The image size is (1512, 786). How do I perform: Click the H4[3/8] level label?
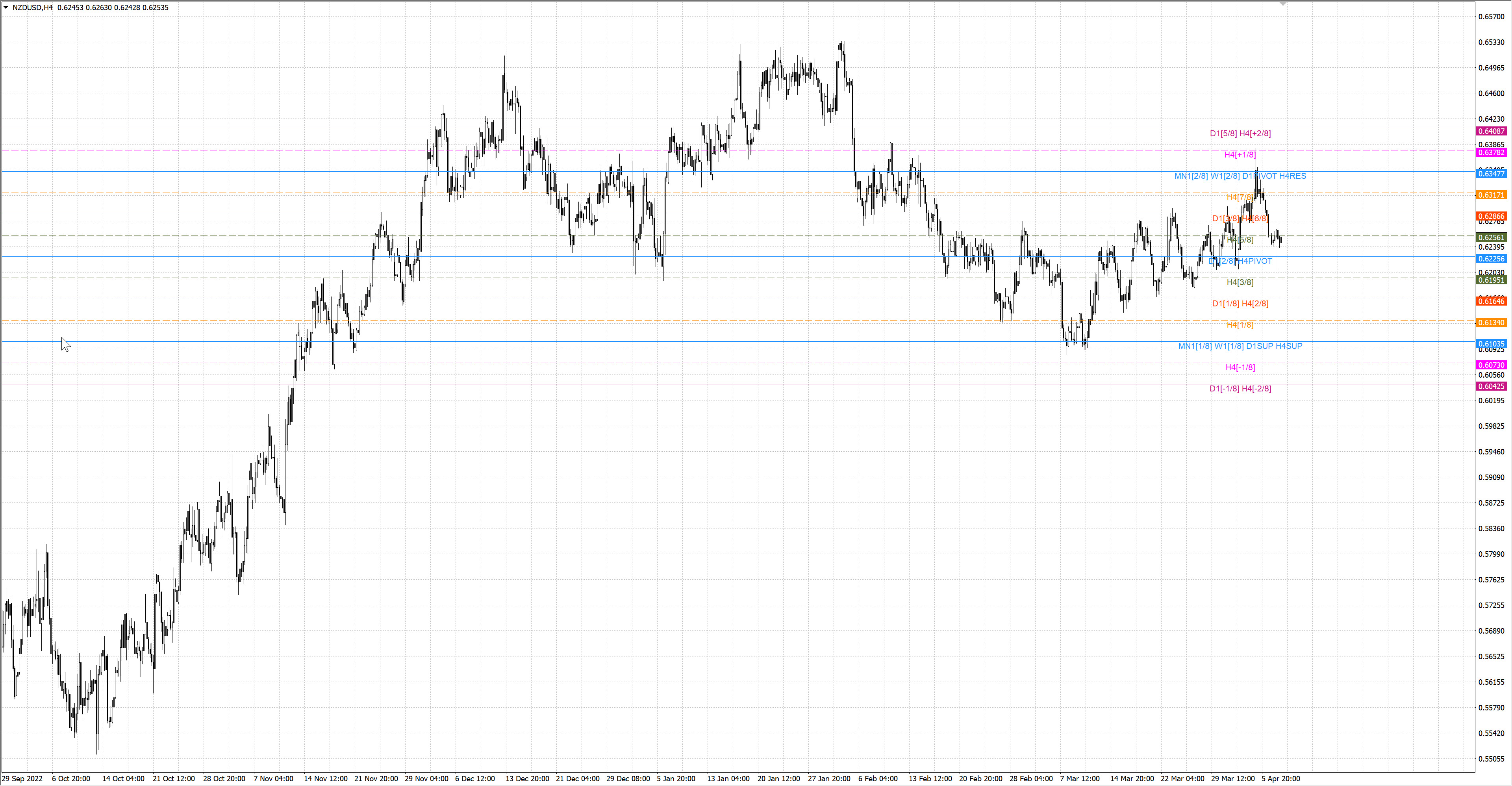pos(1240,282)
